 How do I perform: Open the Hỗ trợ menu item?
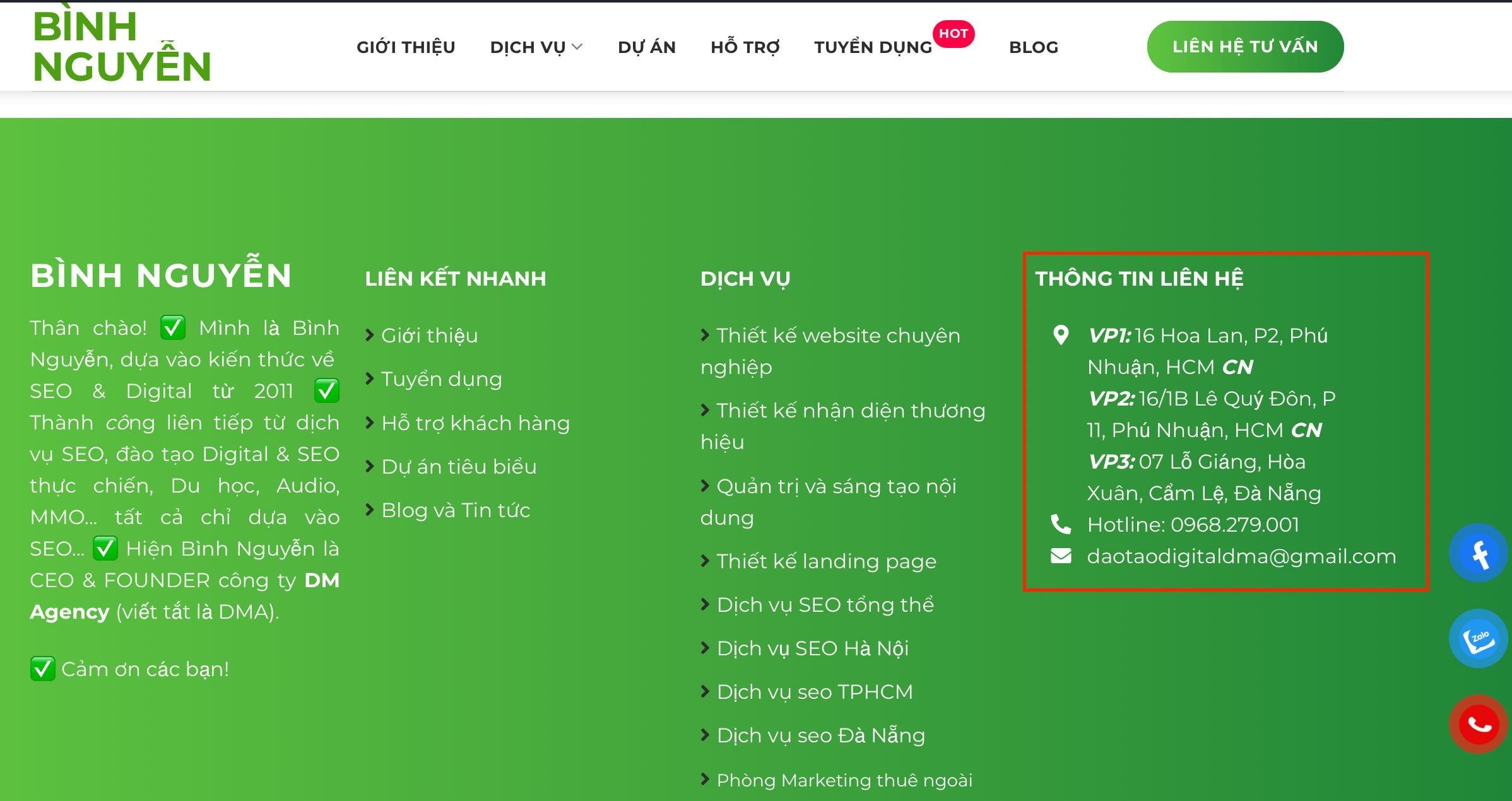coord(745,47)
